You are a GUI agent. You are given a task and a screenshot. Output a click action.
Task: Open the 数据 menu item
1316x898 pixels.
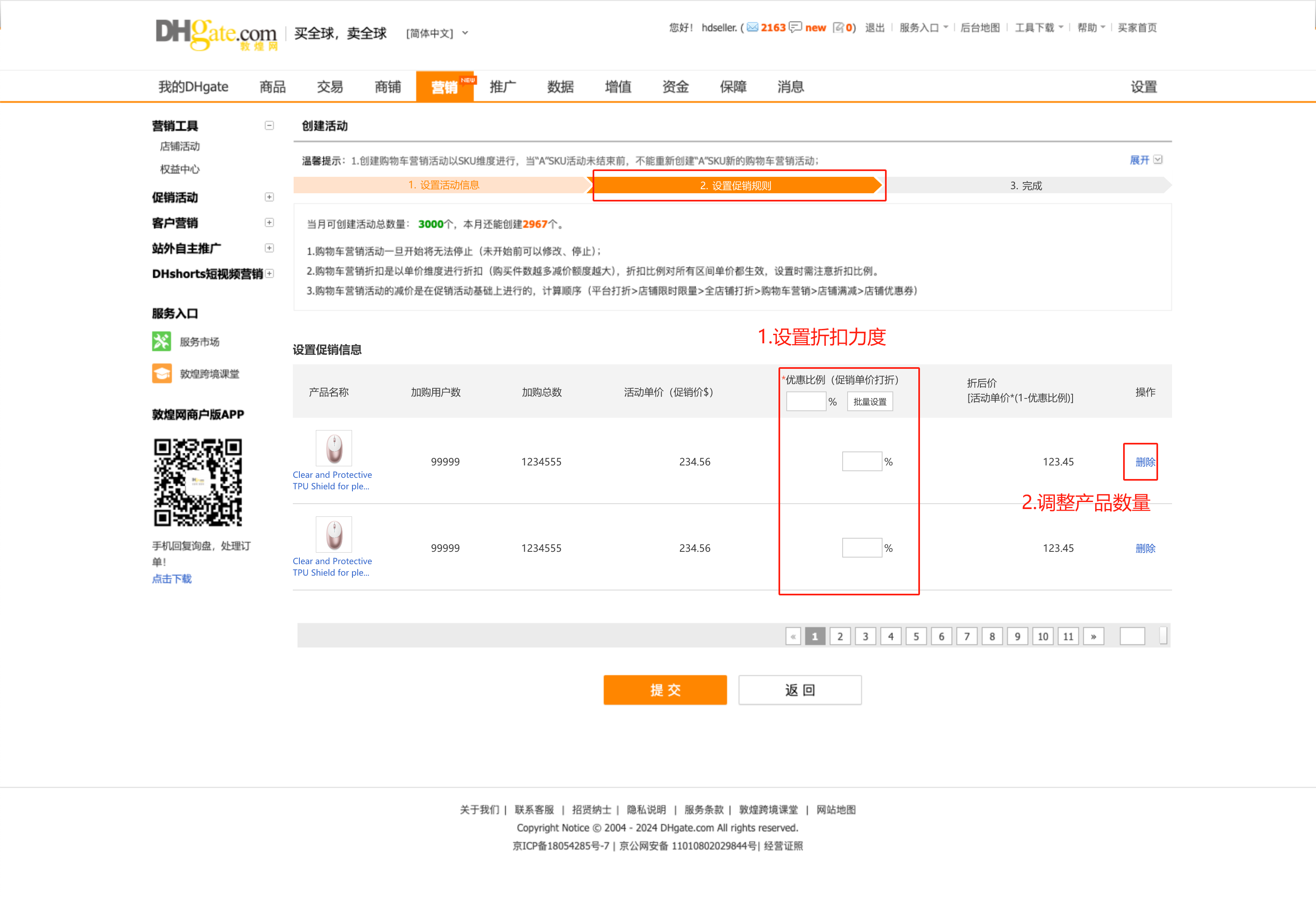pos(559,87)
